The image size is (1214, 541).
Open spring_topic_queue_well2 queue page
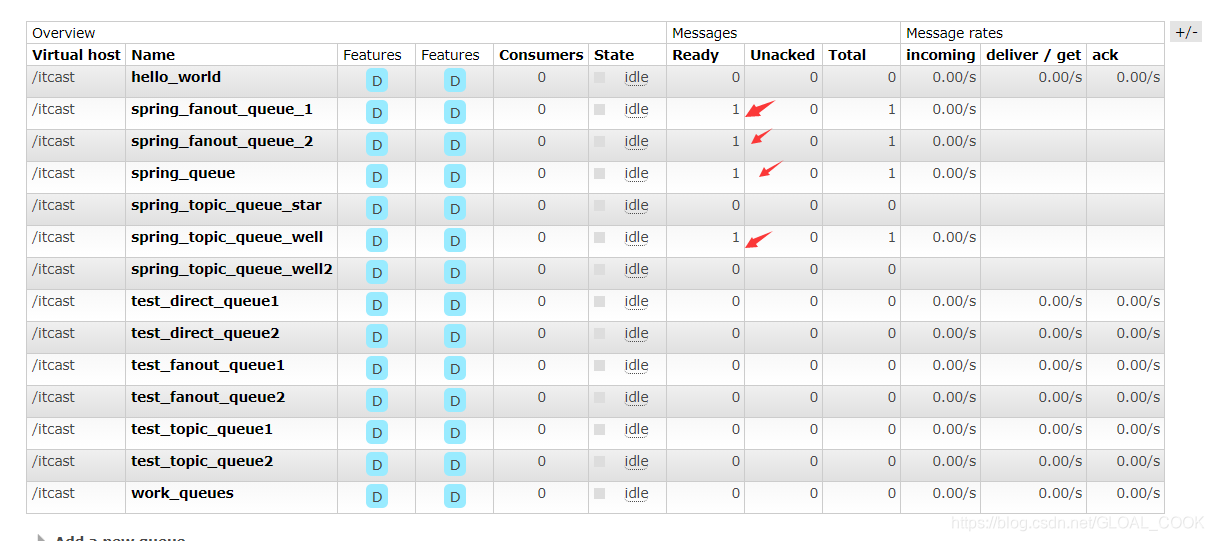pos(232,269)
